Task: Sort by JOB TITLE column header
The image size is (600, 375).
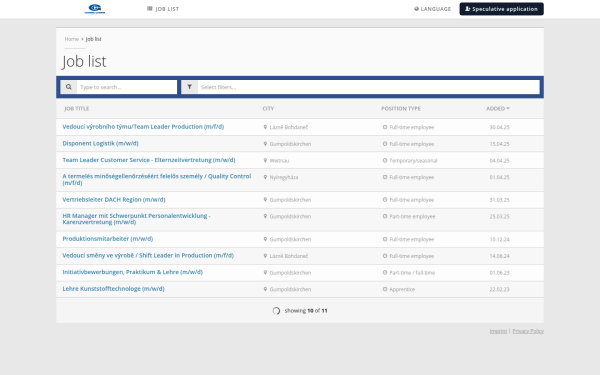Action: [x=77, y=109]
